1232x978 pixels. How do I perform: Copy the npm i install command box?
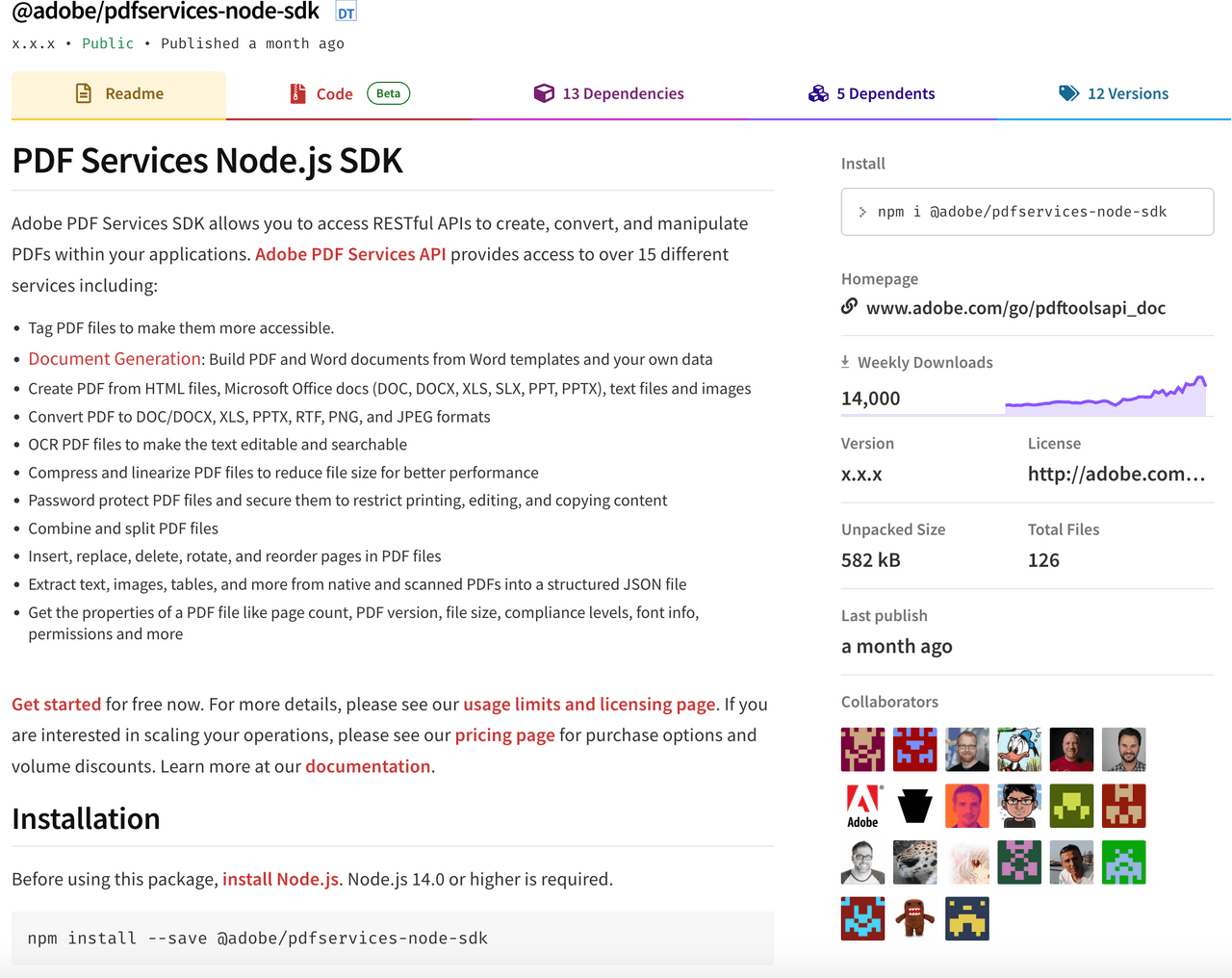pyautogui.click(x=1027, y=212)
